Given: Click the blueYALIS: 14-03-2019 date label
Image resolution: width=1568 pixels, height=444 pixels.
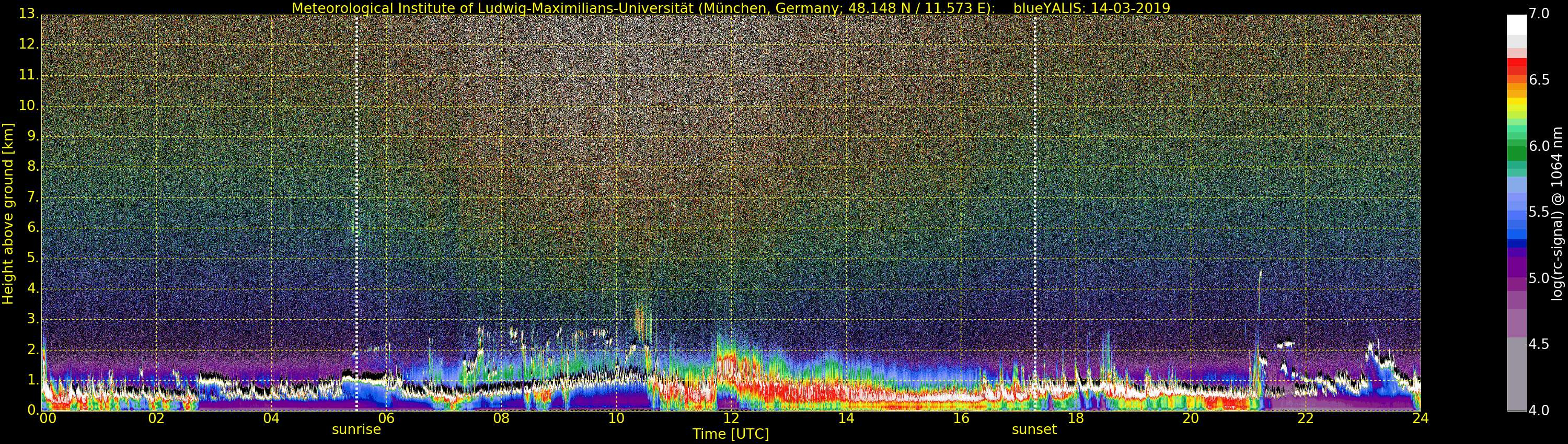Looking at the screenshot, I should tap(1091, 8).
